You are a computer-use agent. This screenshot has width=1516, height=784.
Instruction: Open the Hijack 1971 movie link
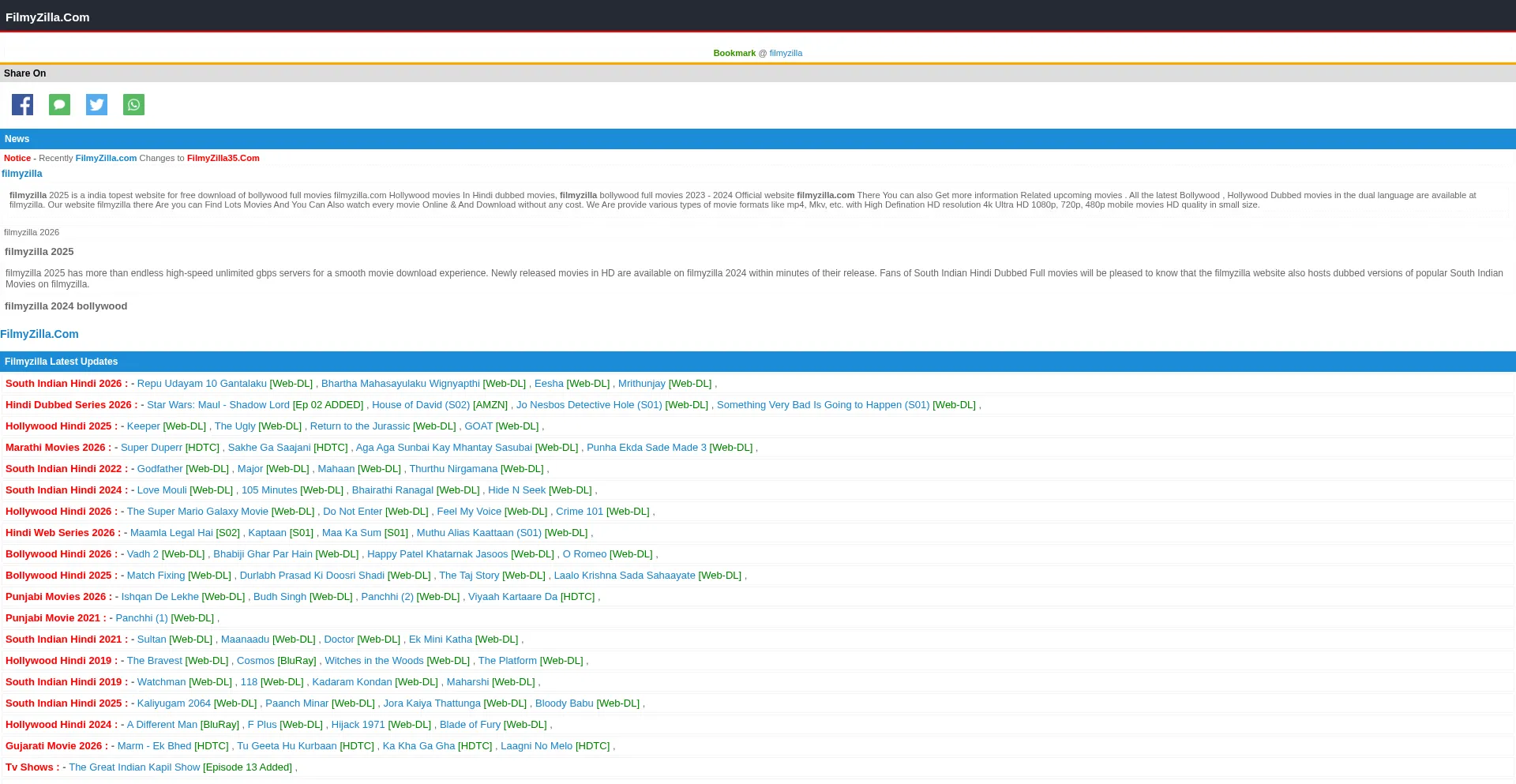coord(358,725)
